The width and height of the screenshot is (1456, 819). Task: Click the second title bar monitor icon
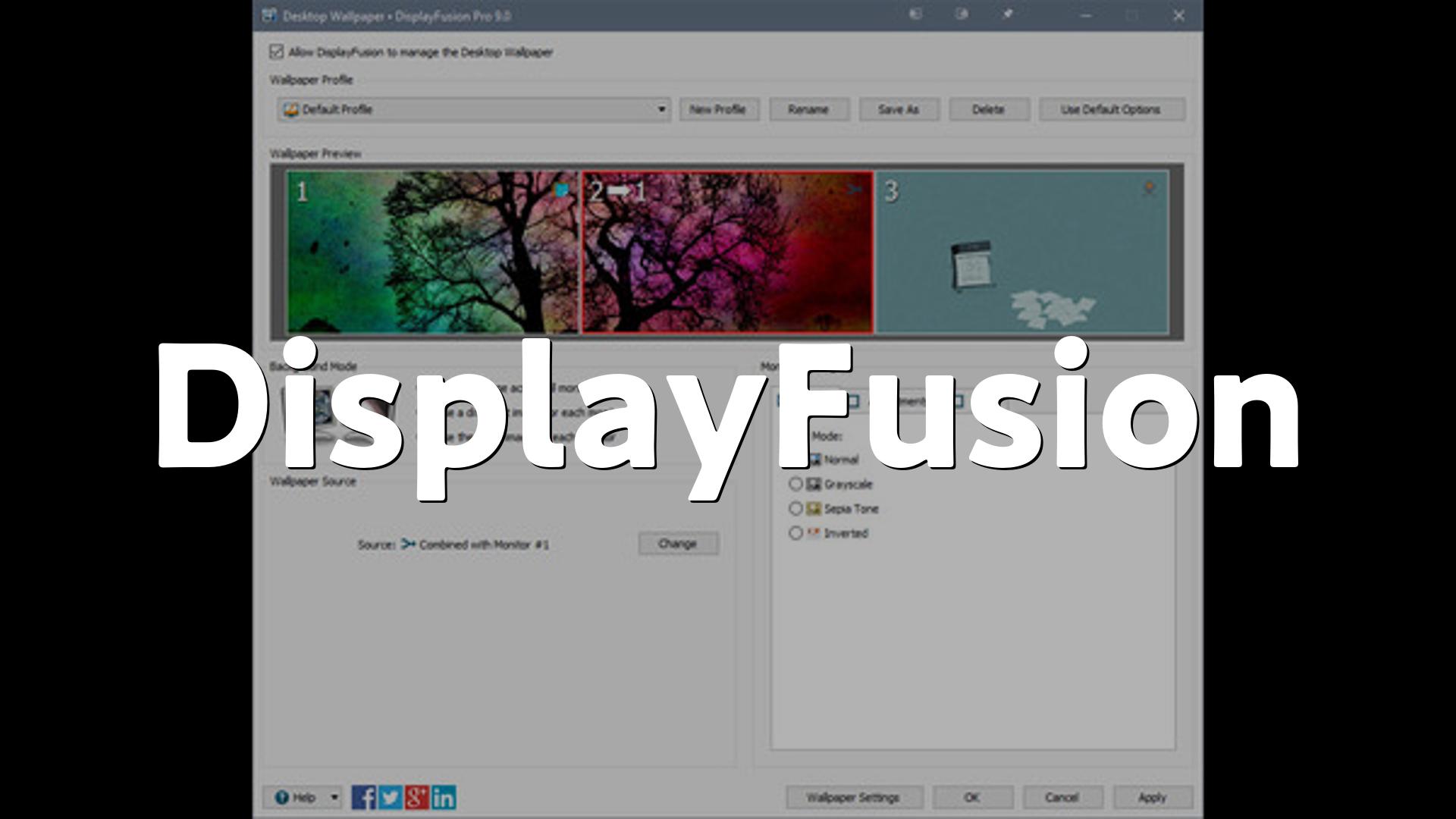click(962, 14)
